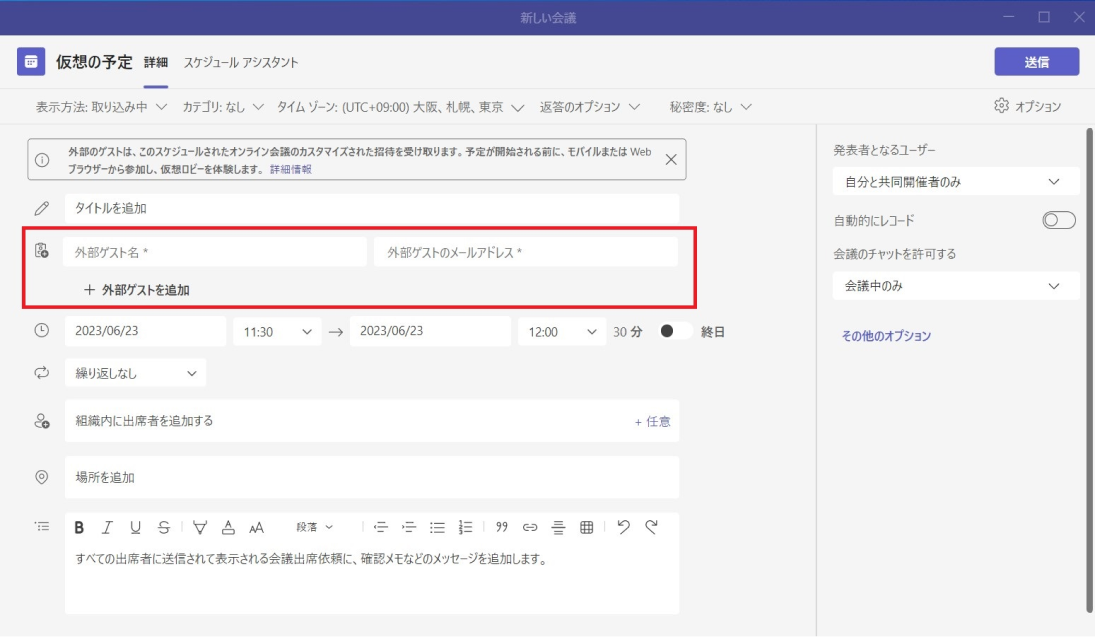The image size is (1095, 637).
Task: Insert a numbered list
Action: (x=465, y=527)
